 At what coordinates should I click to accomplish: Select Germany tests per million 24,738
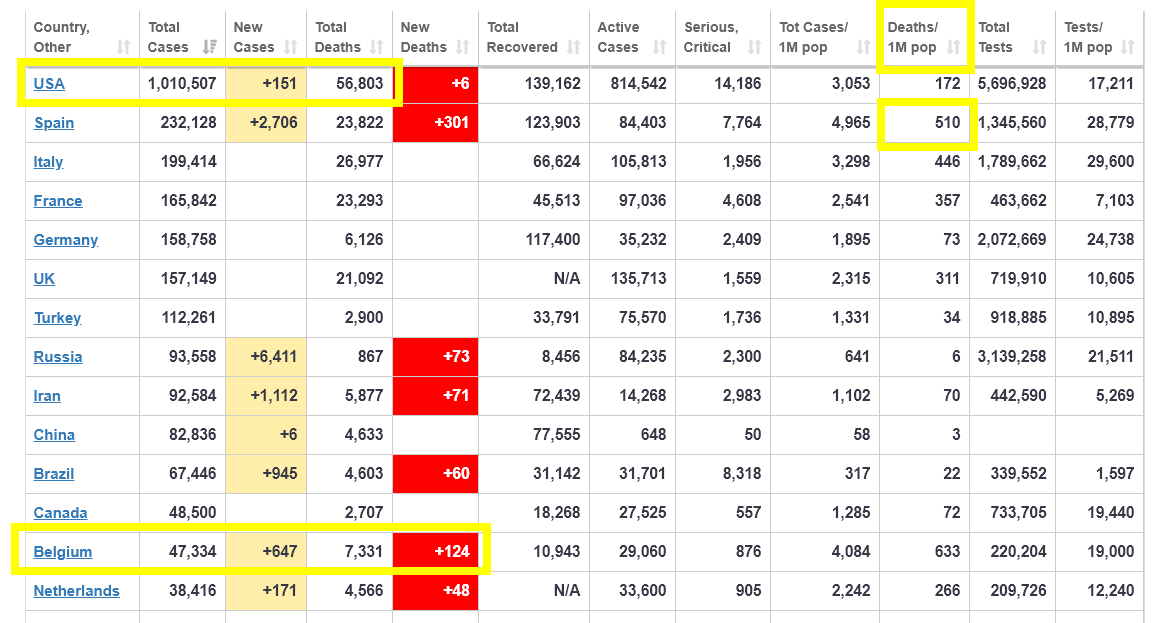click(1110, 239)
